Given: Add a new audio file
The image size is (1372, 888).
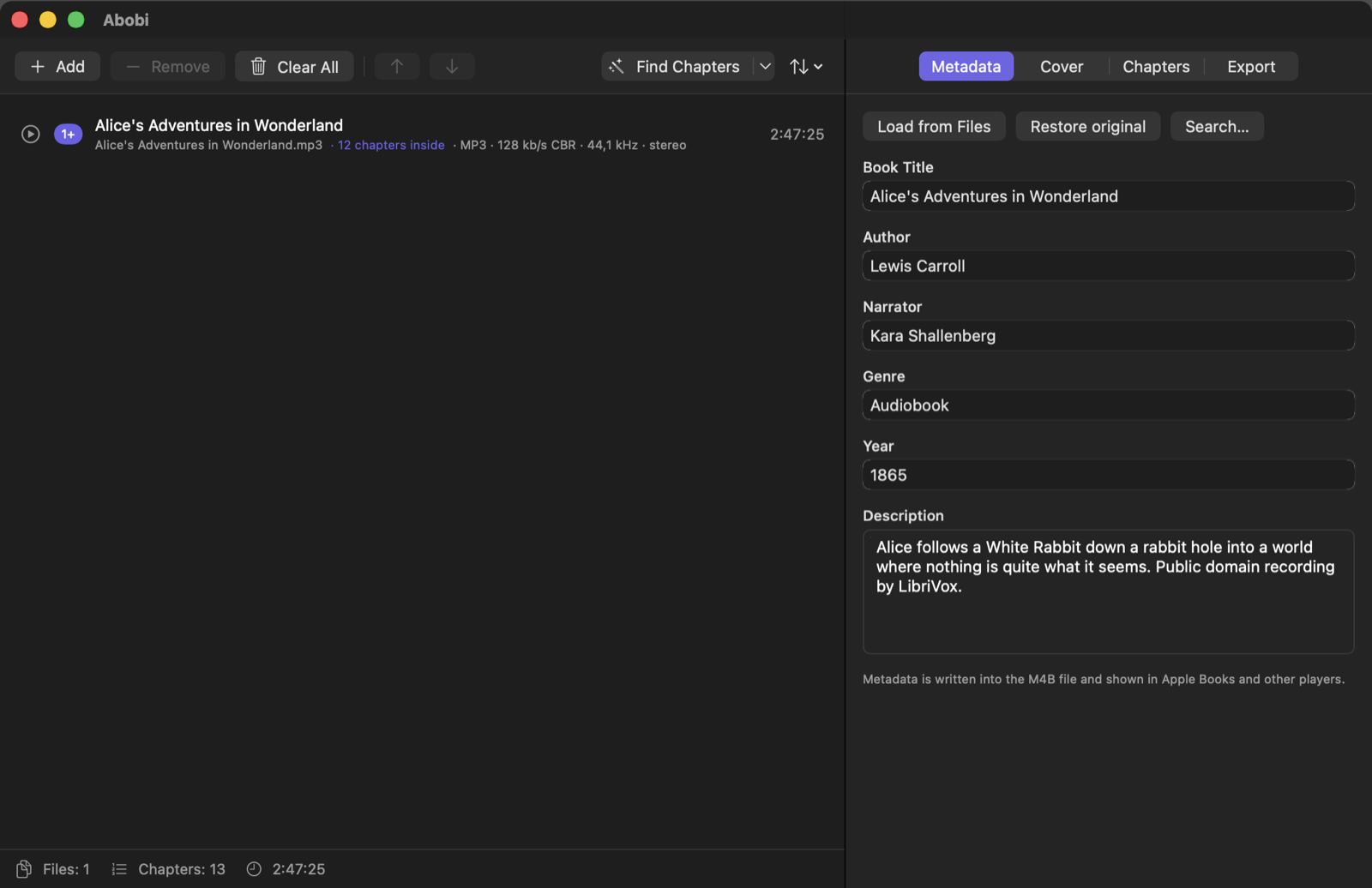Looking at the screenshot, I should 57,67.
